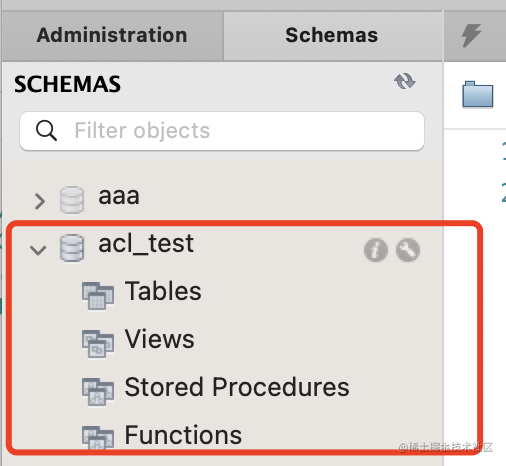Click the Stored Procedures folder icon

click(98, 391)
